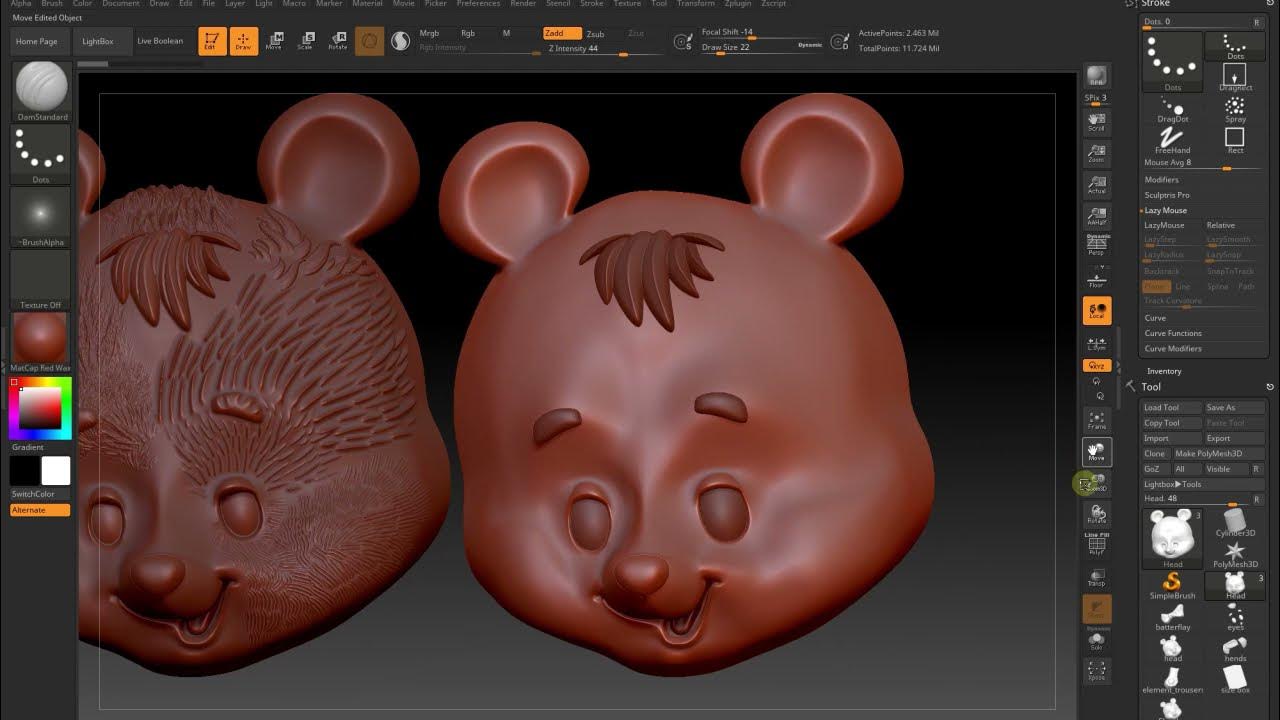The height and width of the screenshot is (720, 1280).
Task: Toggle XYZ rotation mode
Action: pyautogui.click(x=1097, y=366)
